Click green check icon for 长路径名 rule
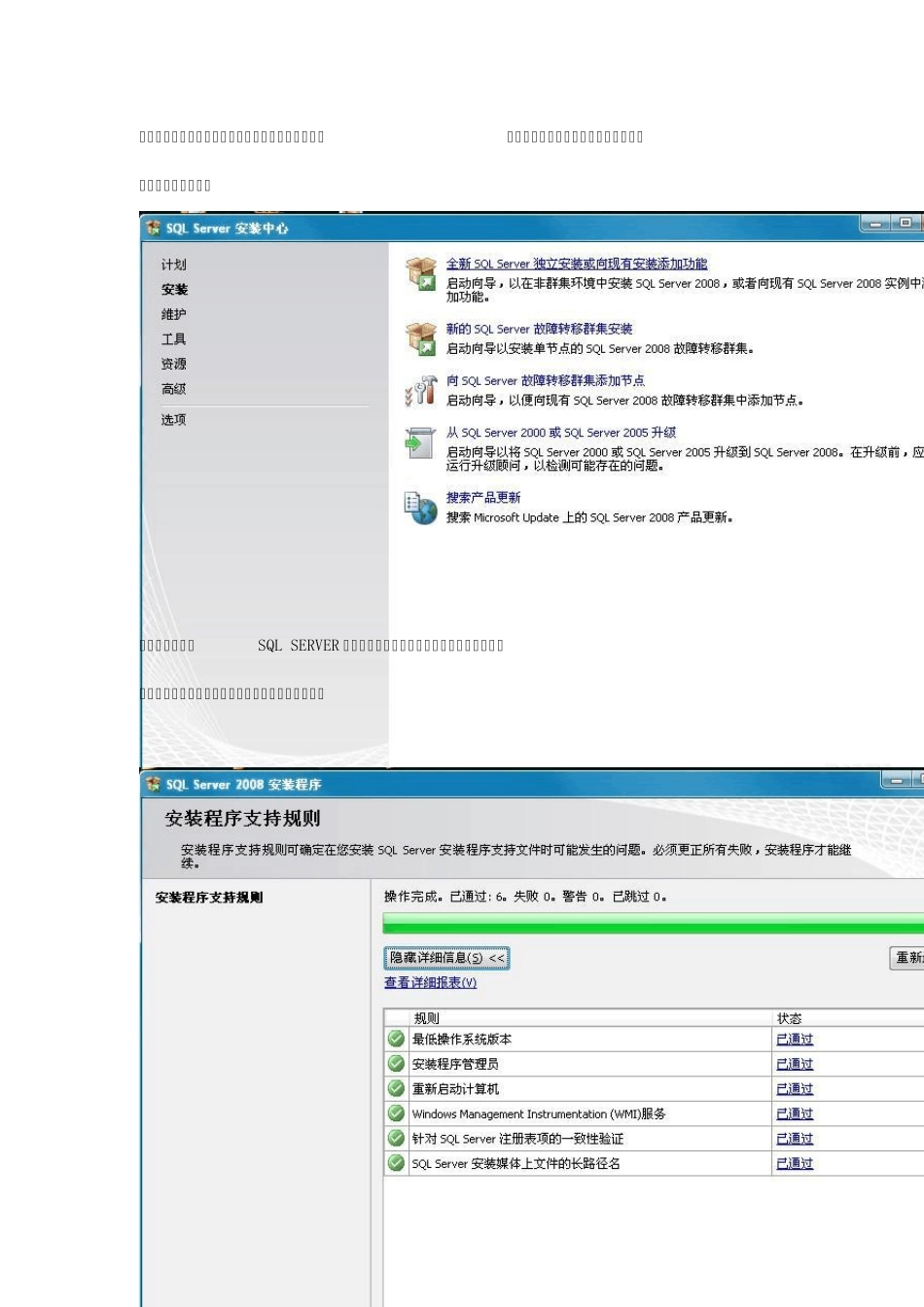Screen dimensions: 924x1307 tap(396, 1162)
